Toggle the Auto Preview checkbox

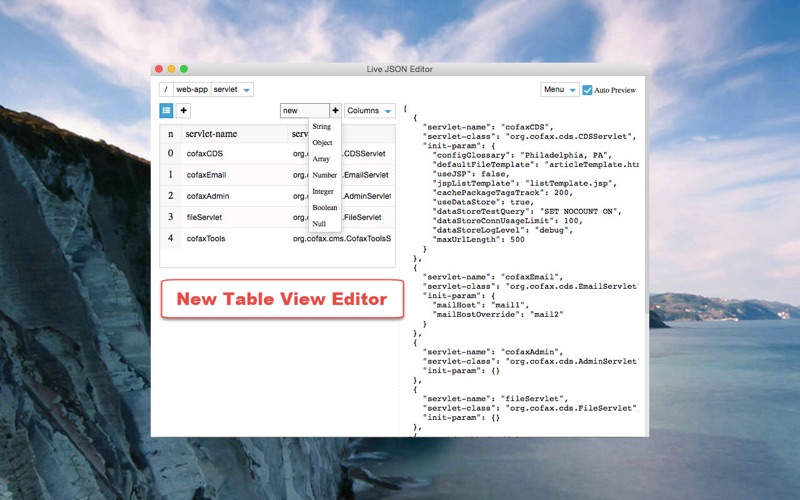click(587, 90)
